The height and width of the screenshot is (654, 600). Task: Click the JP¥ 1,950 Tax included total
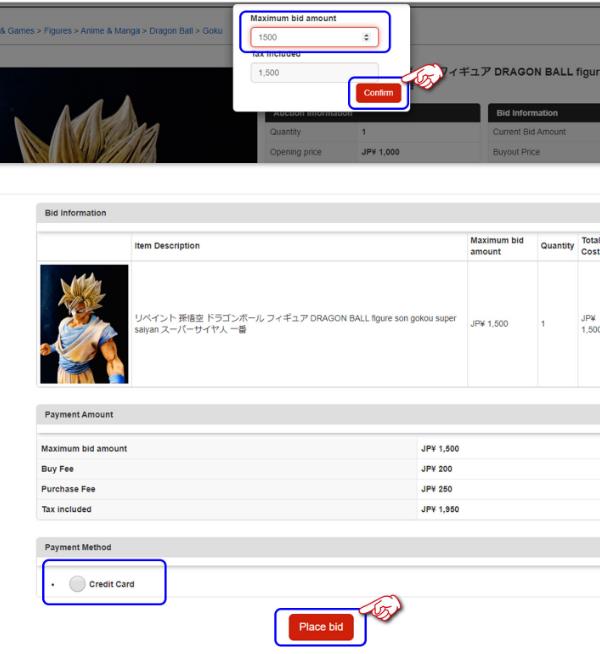[x=440, y=509]
